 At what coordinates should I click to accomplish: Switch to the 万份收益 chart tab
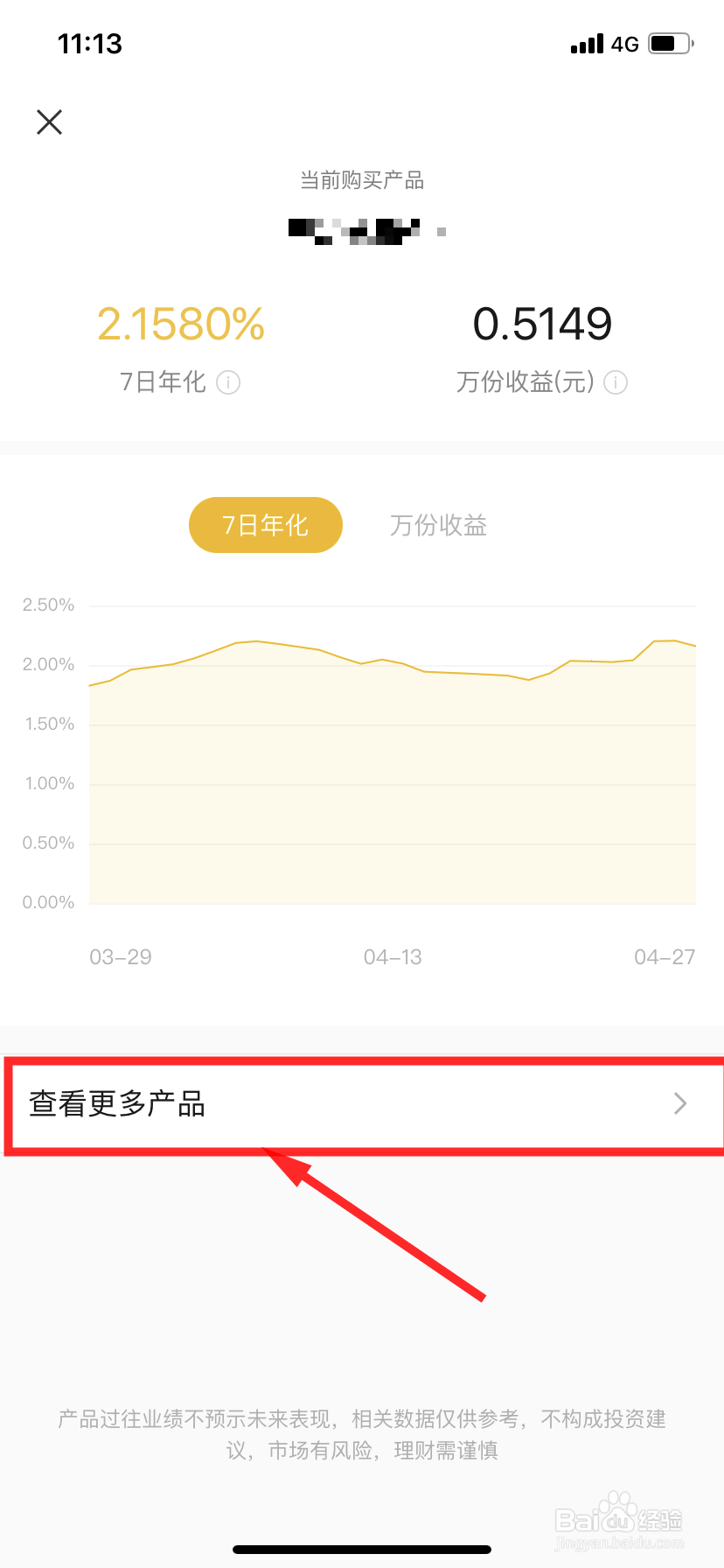(x=438, y=525)
